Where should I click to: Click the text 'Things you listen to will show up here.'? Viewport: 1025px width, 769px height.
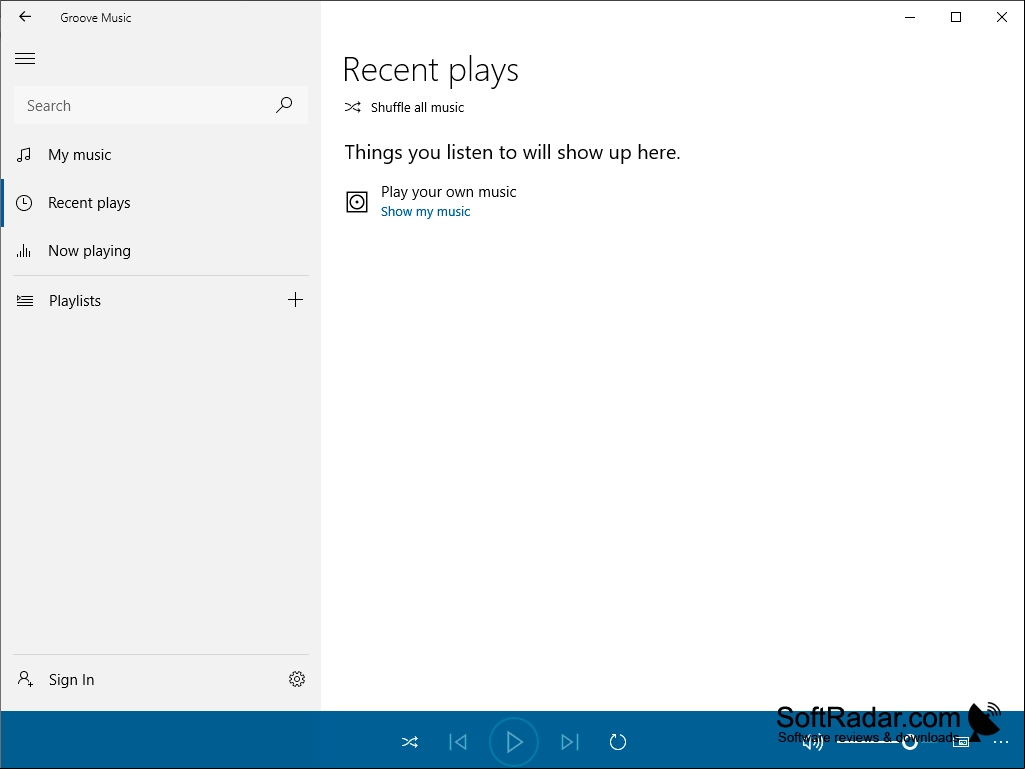pyautogui.click(x=512, y=152)
